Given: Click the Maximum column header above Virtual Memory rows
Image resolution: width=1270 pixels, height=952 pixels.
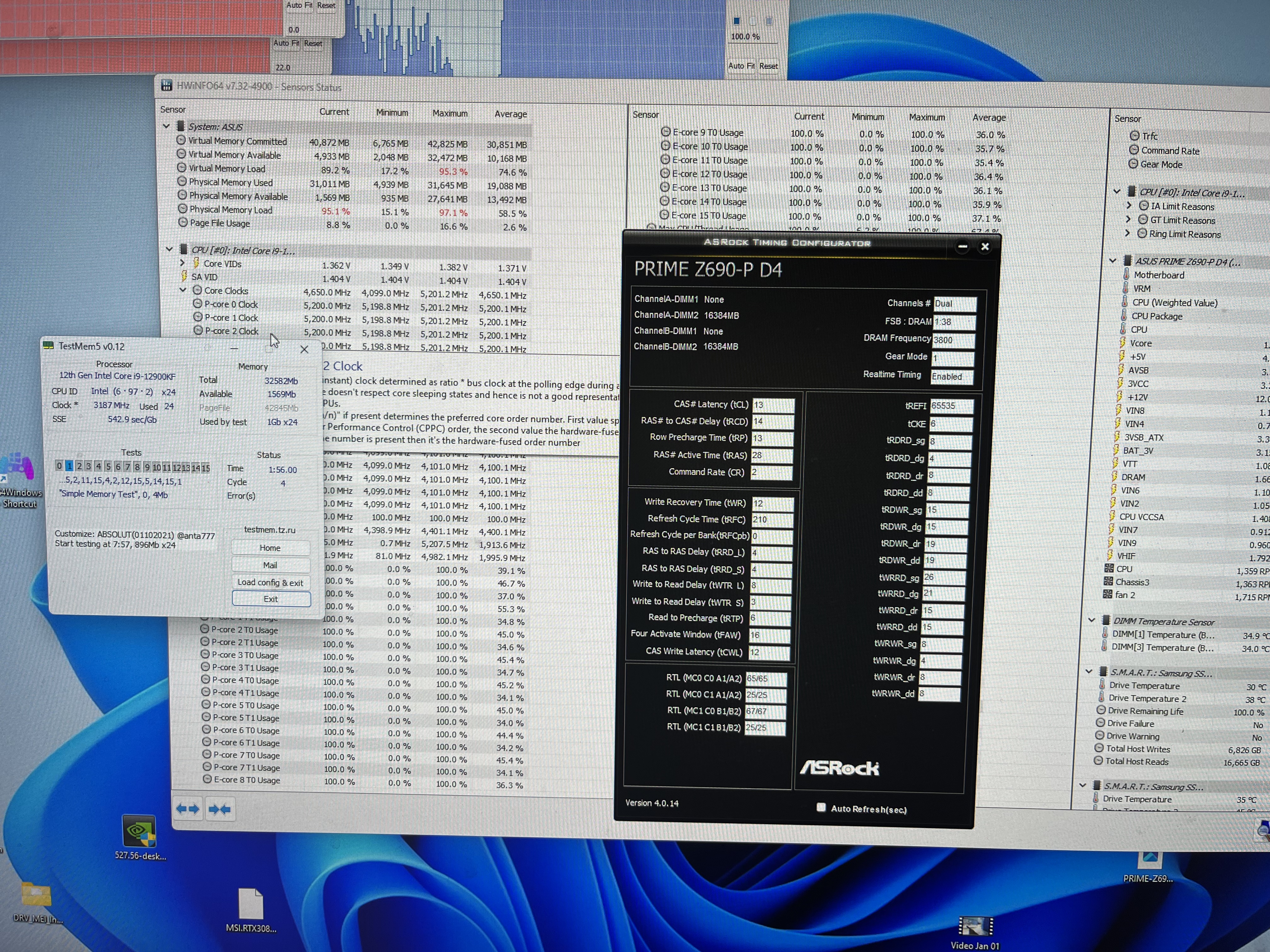Looking at the screenshot, I should pos(450,113).
